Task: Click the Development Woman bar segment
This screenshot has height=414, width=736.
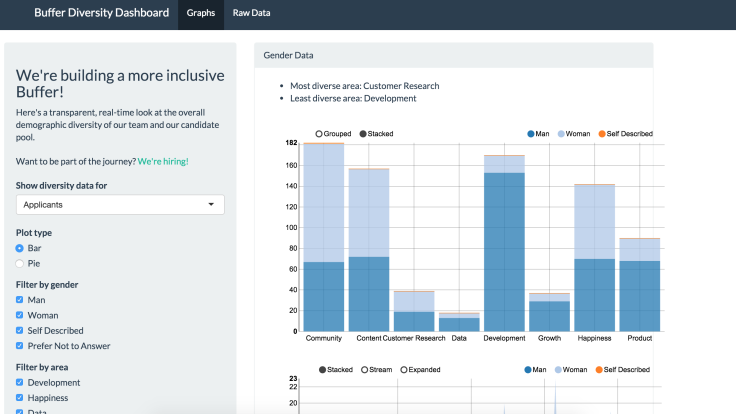Action: click(505, 164)
